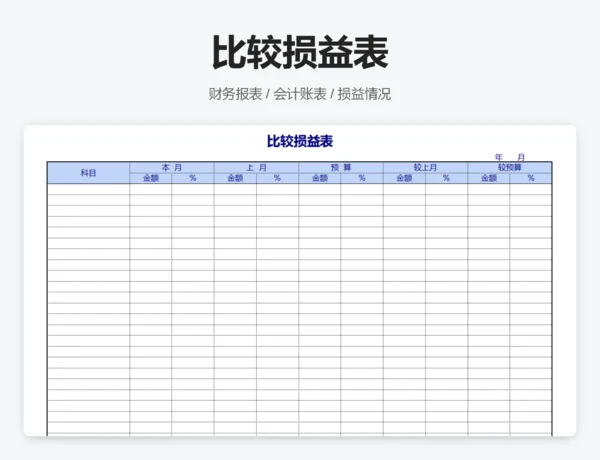The image size is (600, 460).
Task: Select the 较预算 column group header
Action: pyautogui.click(x=510, y=168)
